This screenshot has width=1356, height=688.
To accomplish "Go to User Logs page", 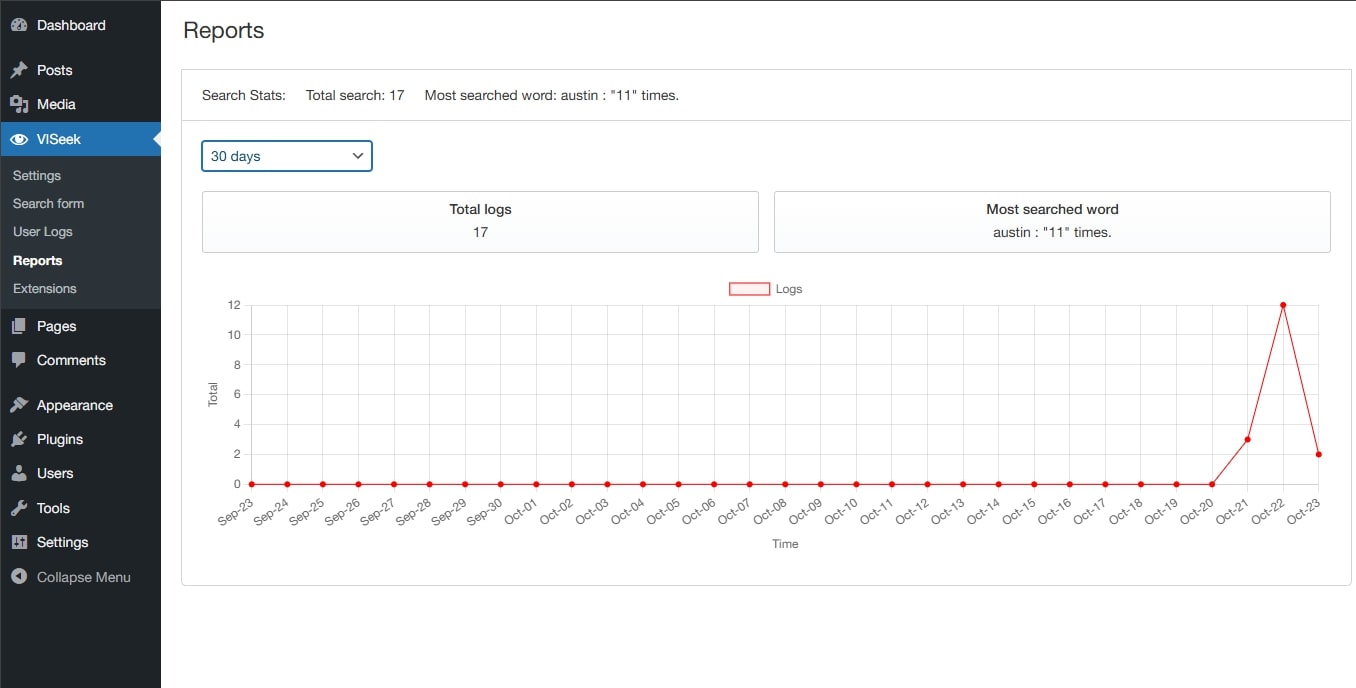I will pyautogui.click(x=43, y=231).
